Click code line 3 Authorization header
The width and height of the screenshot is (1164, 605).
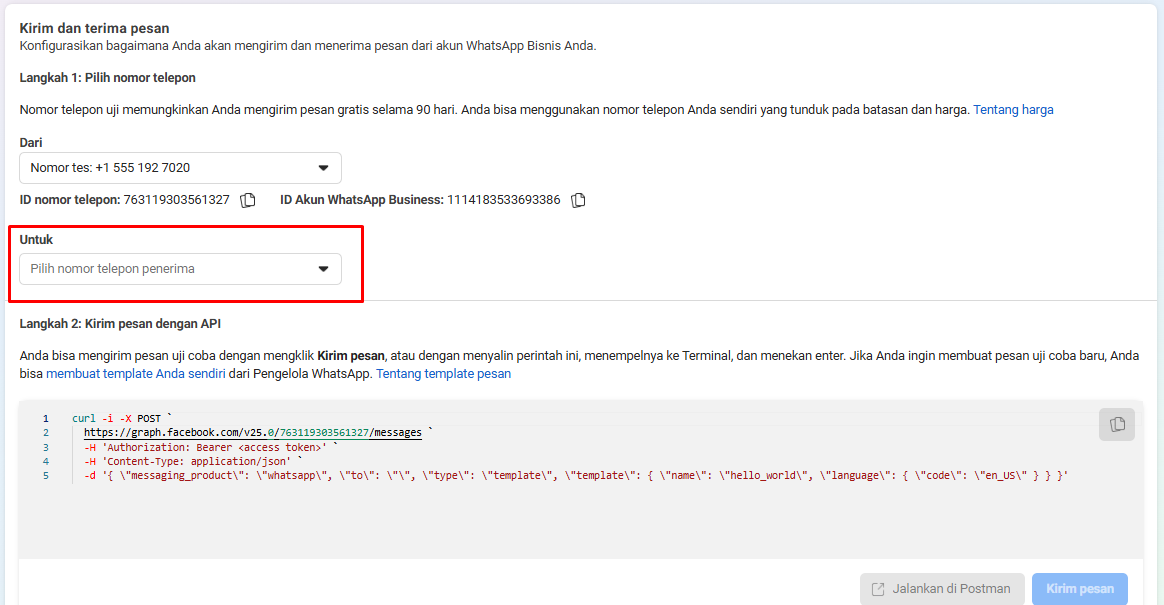point(211,448)
